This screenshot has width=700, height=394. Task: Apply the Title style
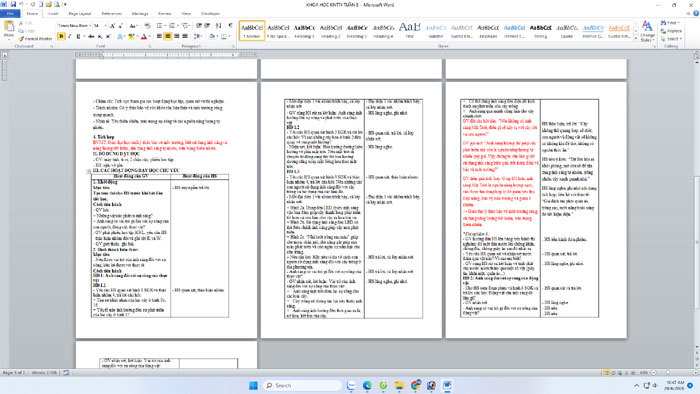point(409,30)
